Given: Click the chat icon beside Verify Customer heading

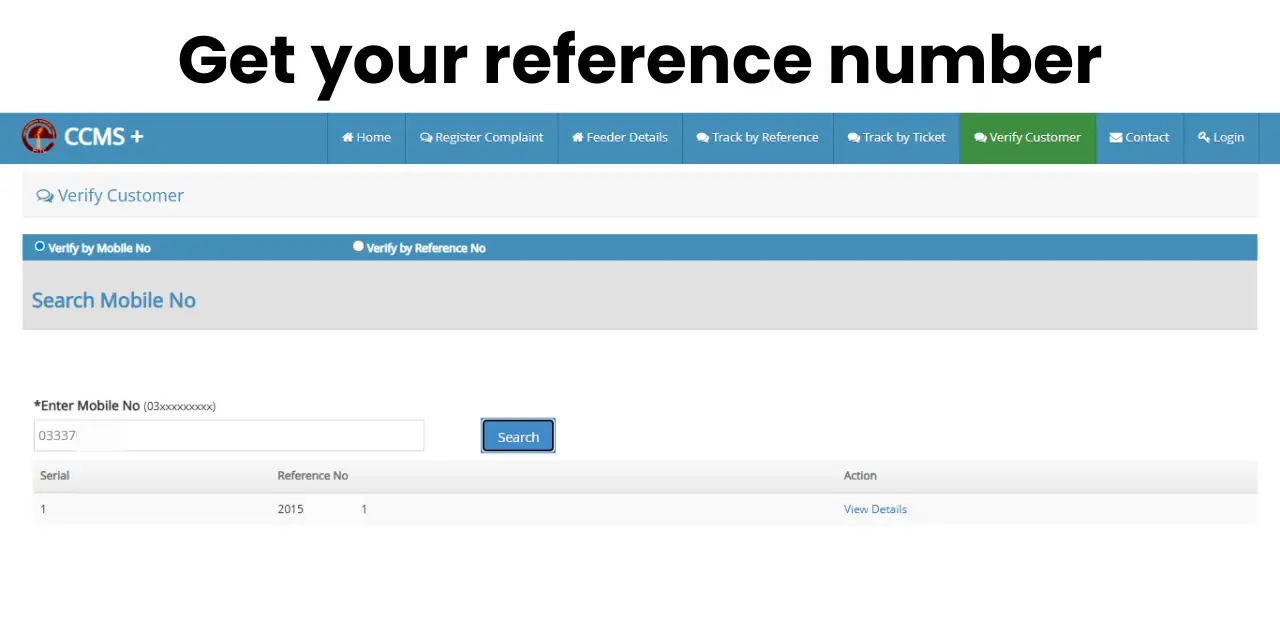Looking at the screenshot, I should point(45,196).
